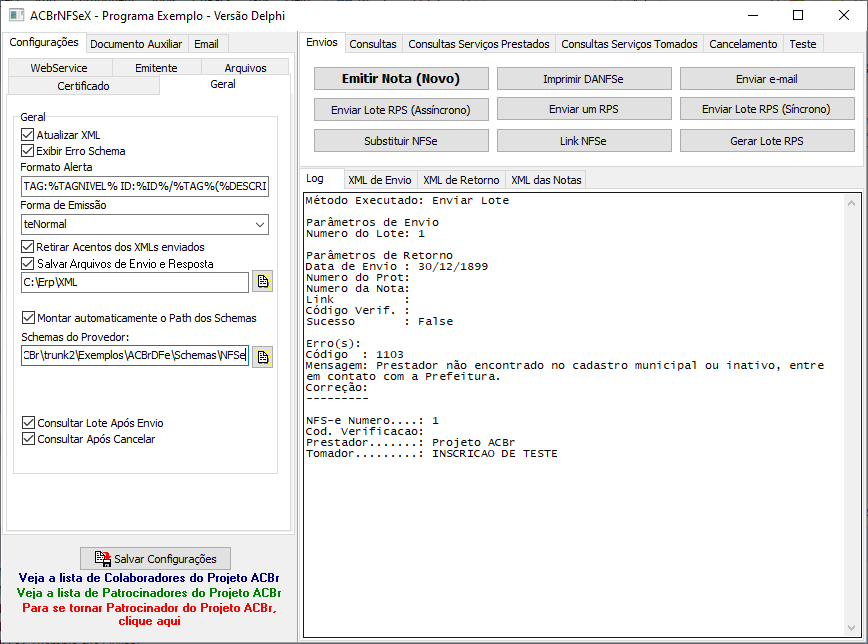The image size is (868, 644).
Task: Open Consultas Serviços Prestados tab
Action: point(479,44)
